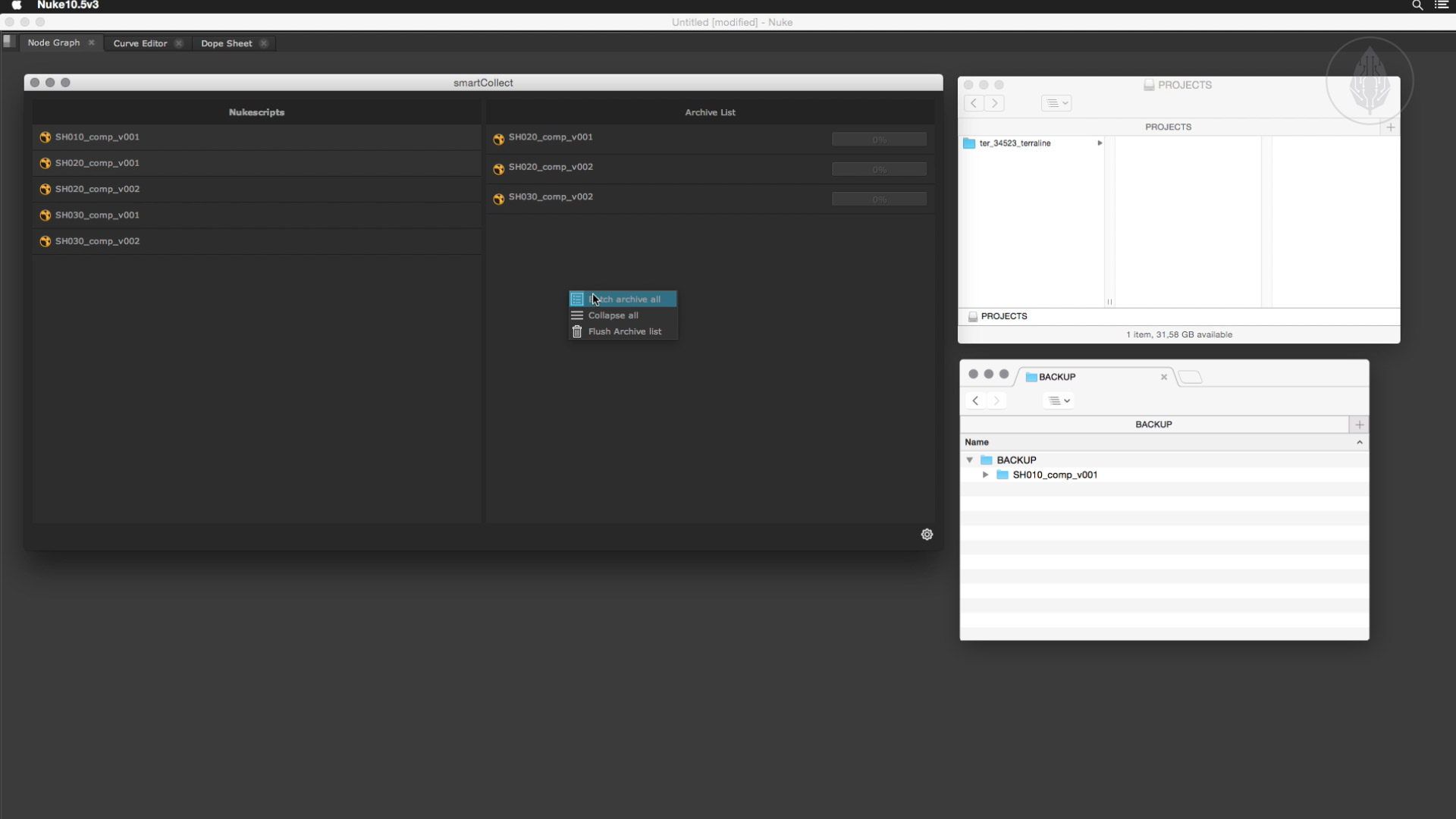Select SH020_comp_v001 in Nukescripts list
The image size is (1456, 819).
(257, 163)
